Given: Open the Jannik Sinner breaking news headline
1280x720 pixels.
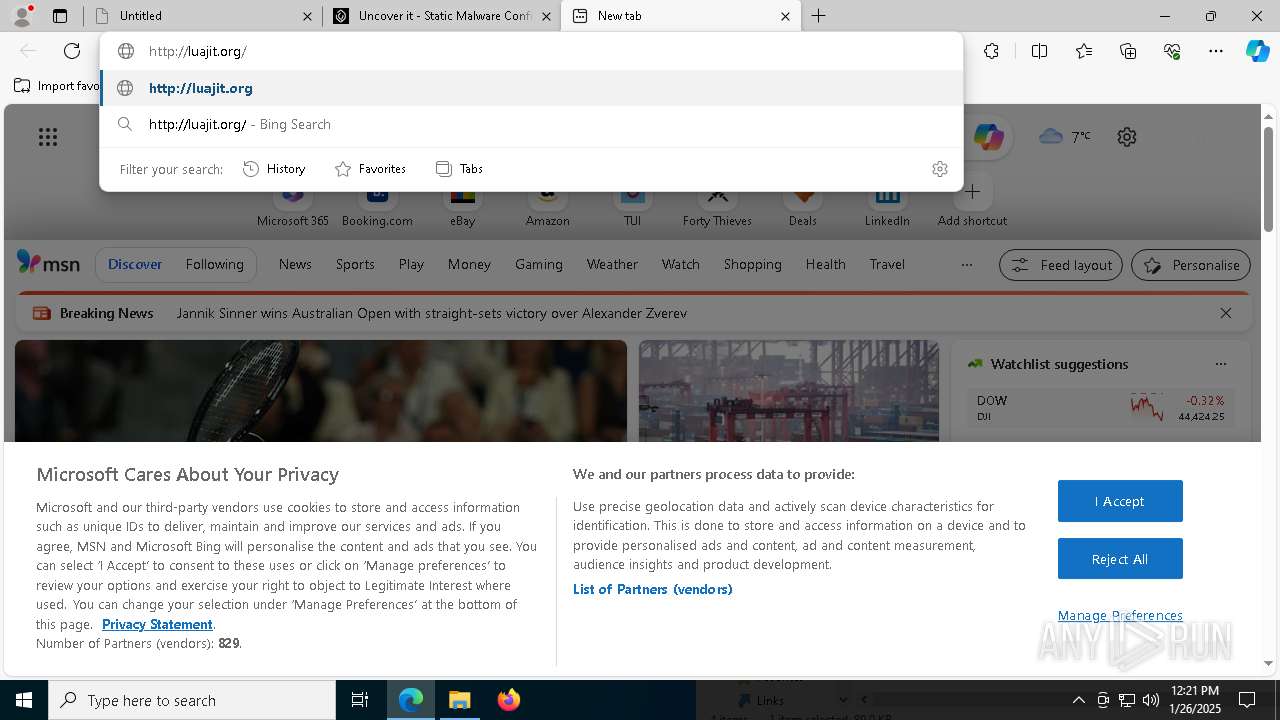Looking at the screenshot, I should 432,313.
